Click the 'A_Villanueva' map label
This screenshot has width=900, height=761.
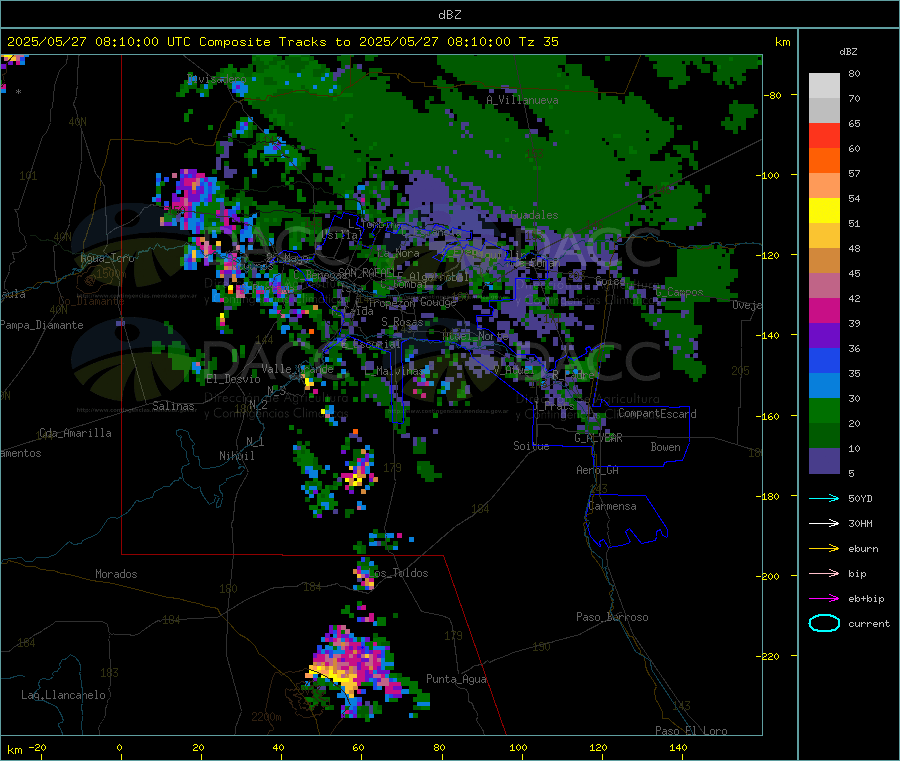[522, 100]
